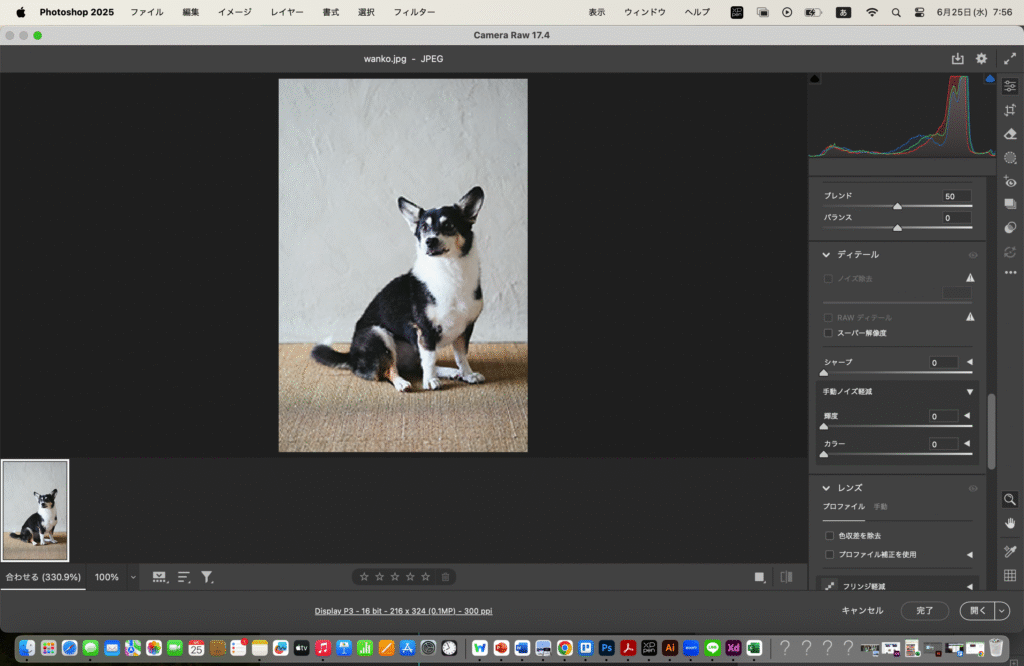Switch to the レンズ プロファイル tab
This screenshot has width=1024, height=666.
tap(844, 507)
